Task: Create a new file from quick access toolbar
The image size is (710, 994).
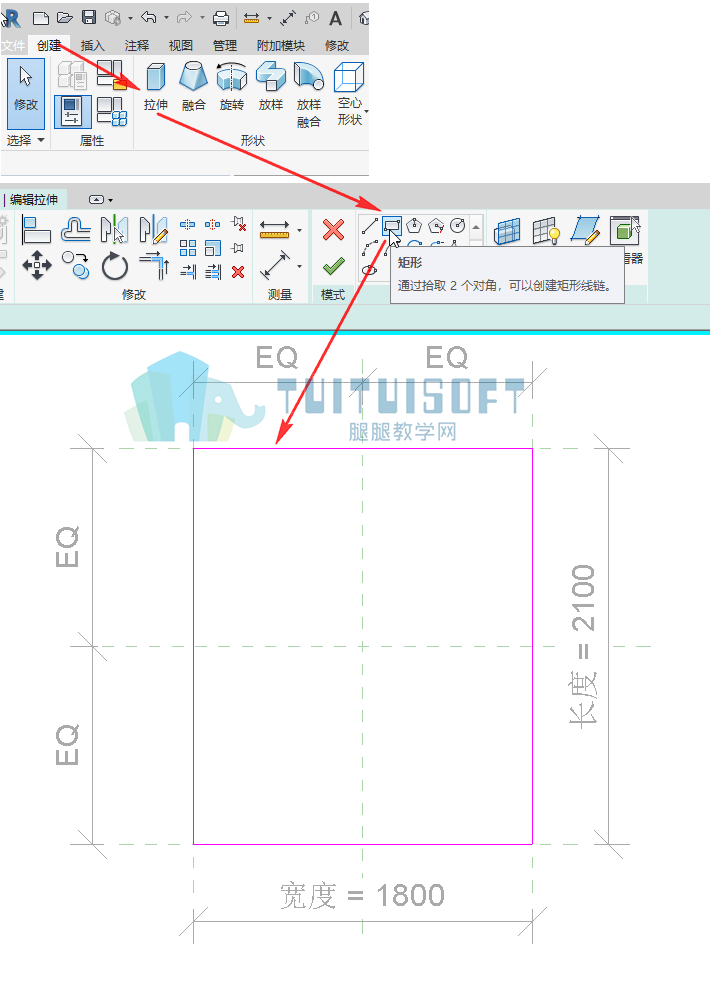Action: (41, 18)
